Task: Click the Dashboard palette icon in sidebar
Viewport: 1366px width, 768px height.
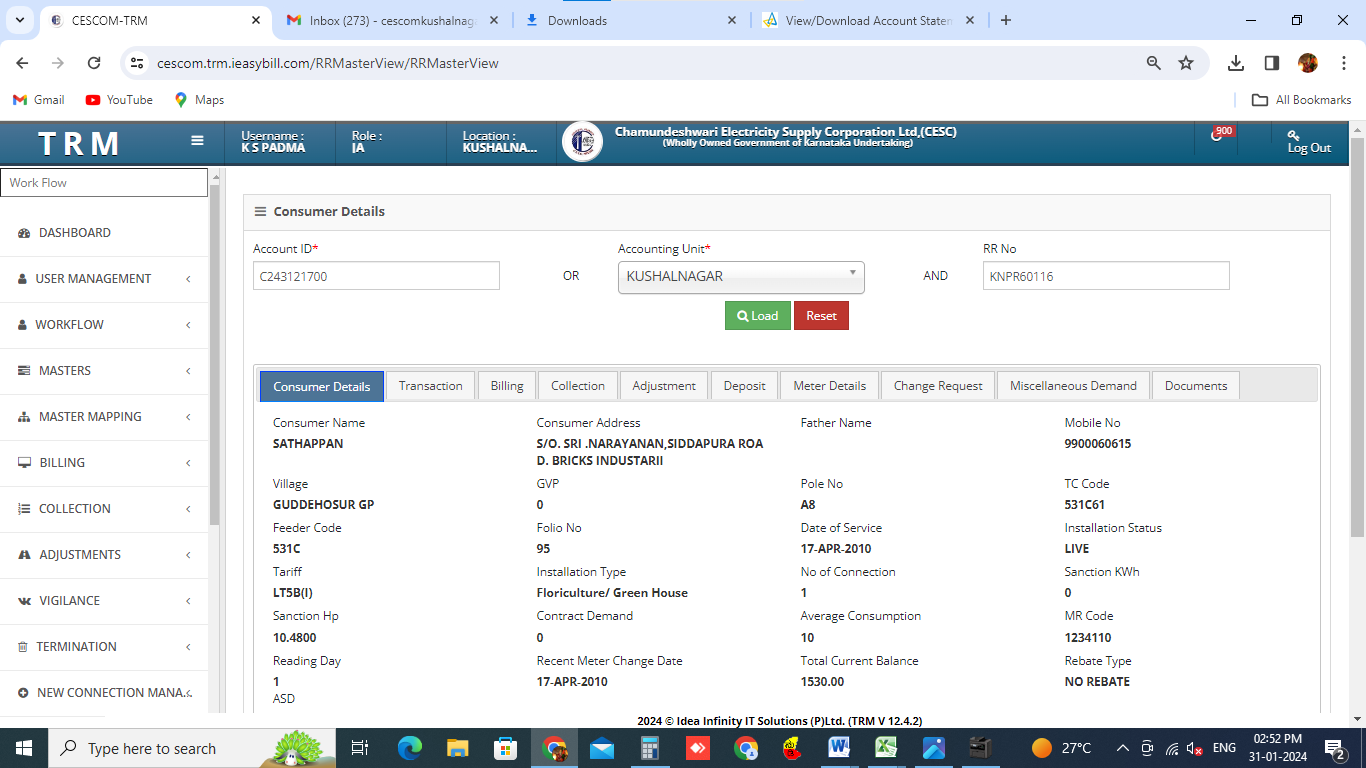Action: point(24,233)
